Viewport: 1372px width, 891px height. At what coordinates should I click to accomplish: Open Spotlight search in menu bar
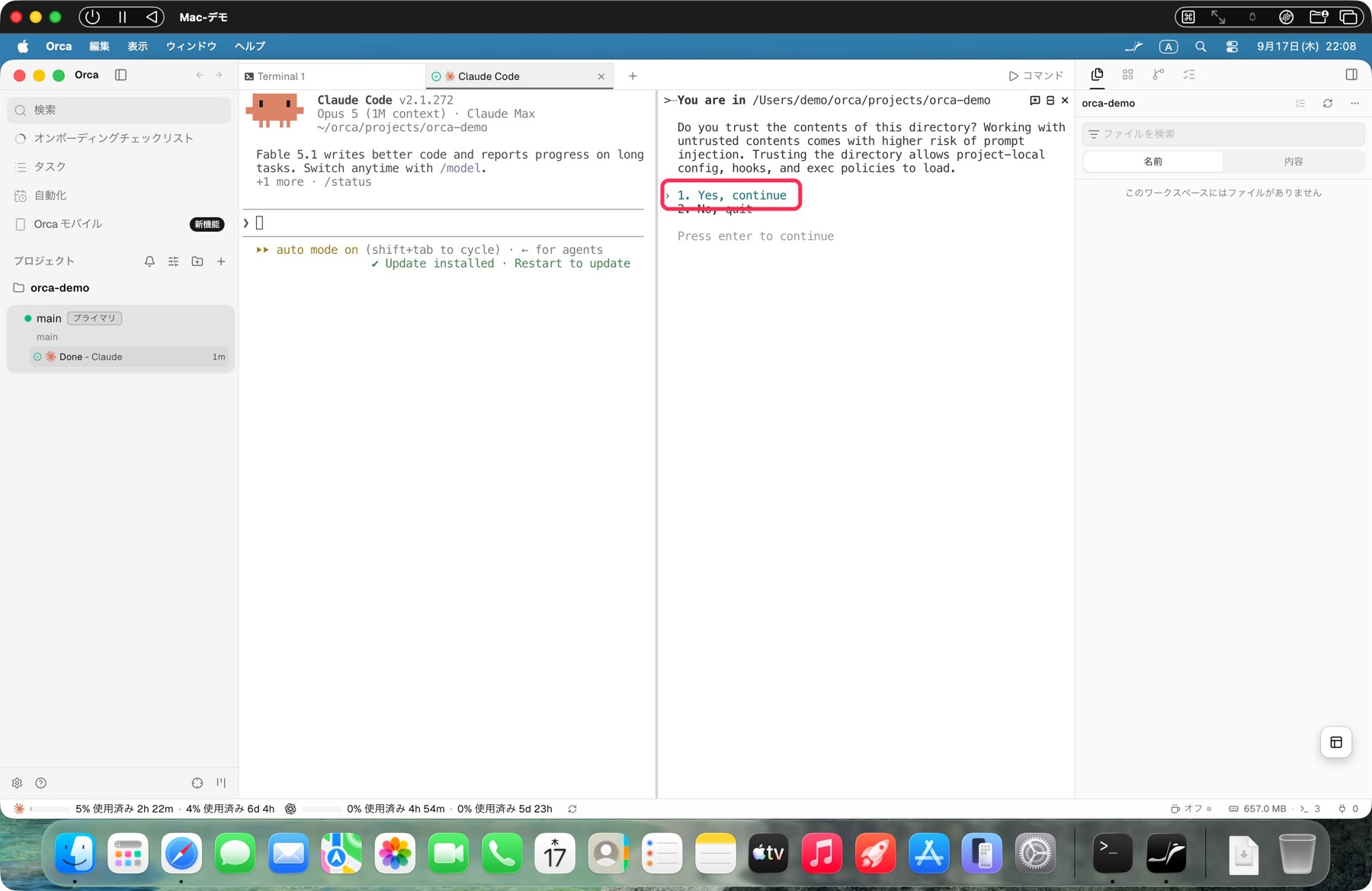[x=1200, y=46]
